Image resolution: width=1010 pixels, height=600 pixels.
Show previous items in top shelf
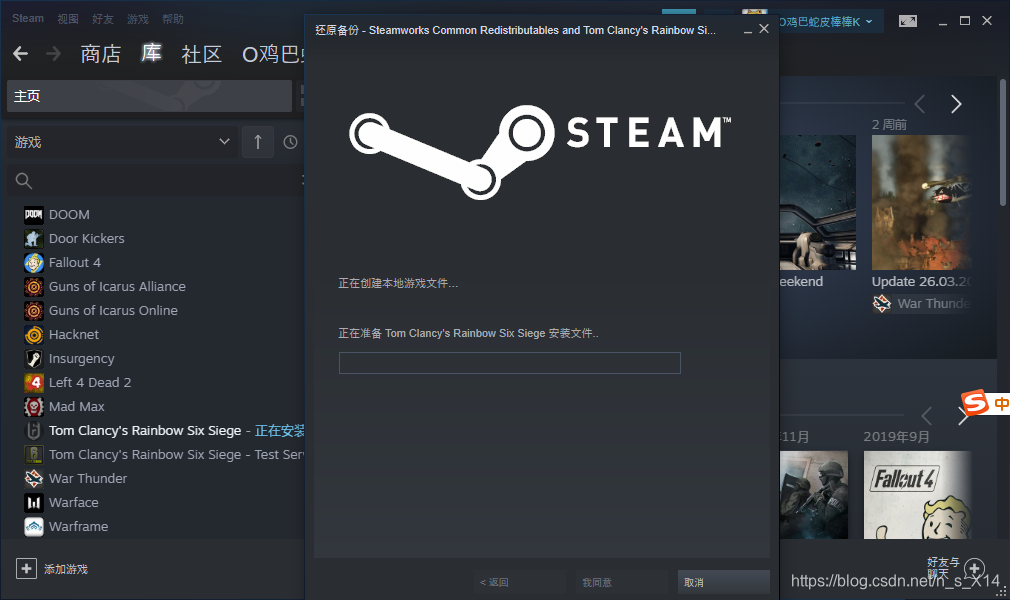point(920,104)
